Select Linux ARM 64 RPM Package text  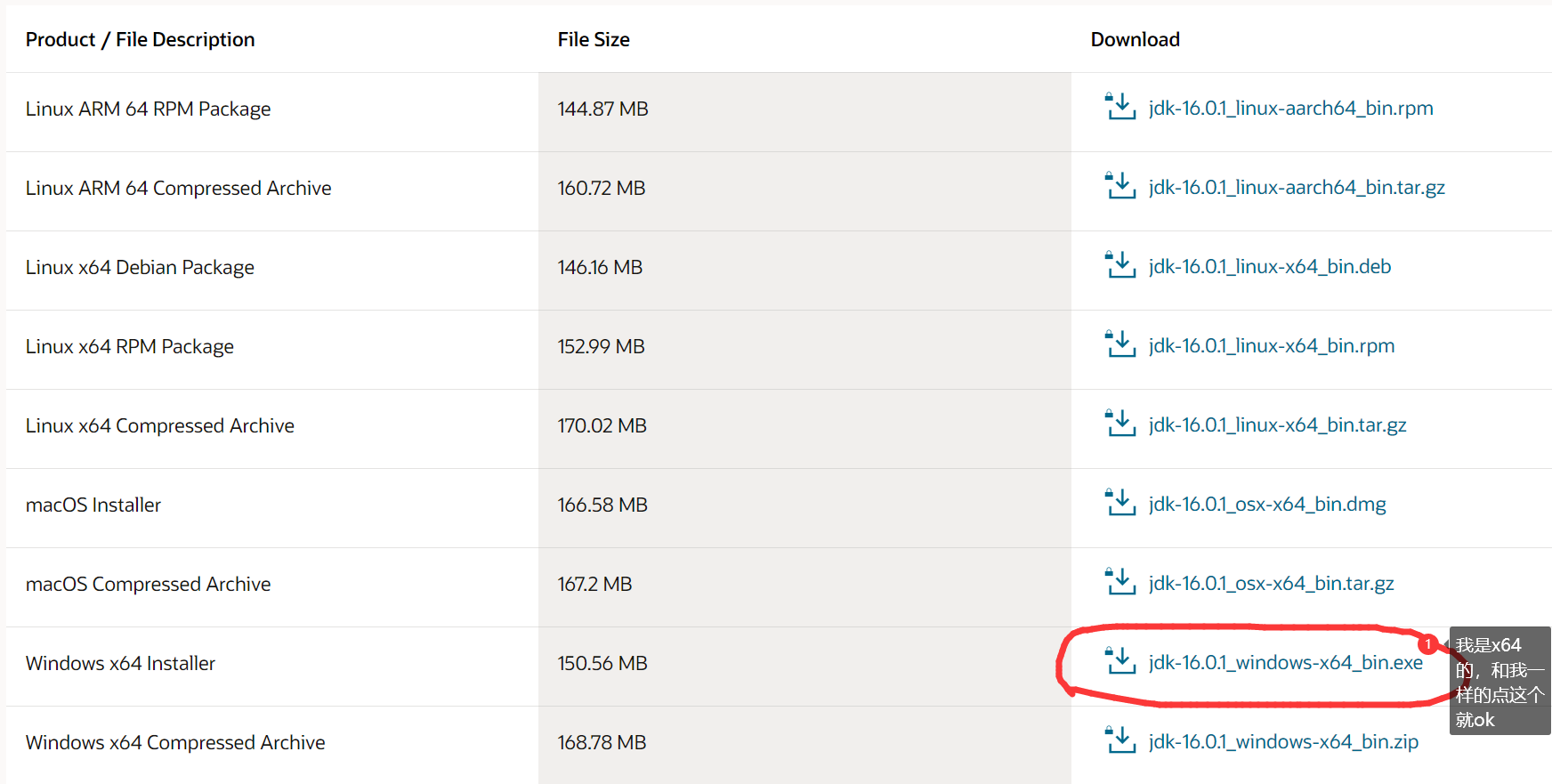click(x=148, y=109)
